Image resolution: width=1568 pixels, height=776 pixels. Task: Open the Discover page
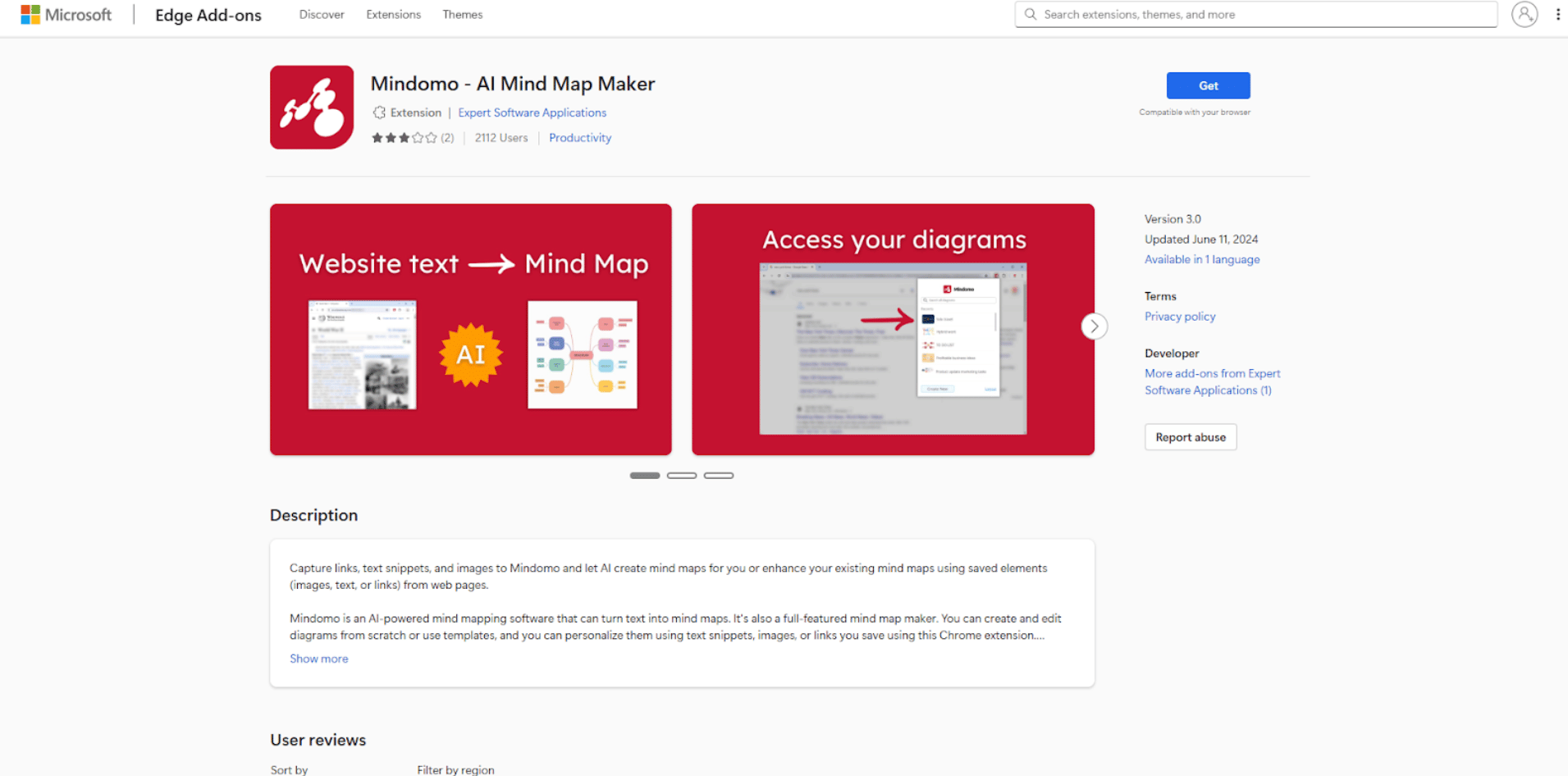321,14
